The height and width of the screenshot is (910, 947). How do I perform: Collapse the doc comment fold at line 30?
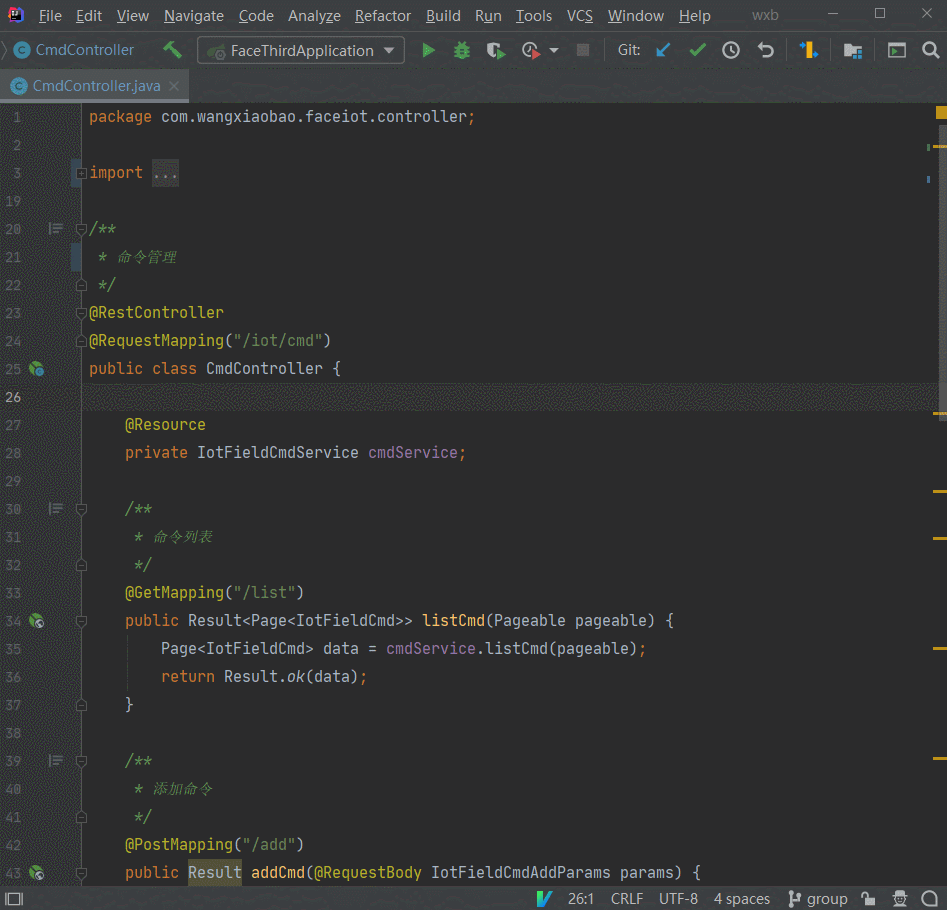81,509
